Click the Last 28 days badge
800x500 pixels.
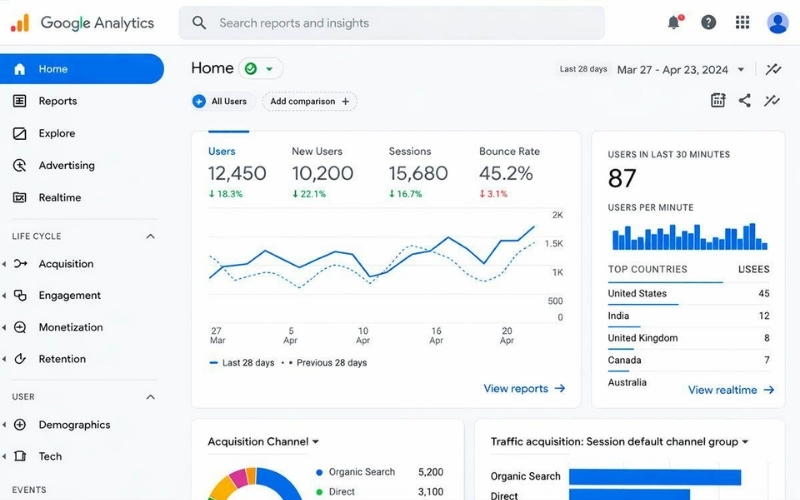click(583, 69)
